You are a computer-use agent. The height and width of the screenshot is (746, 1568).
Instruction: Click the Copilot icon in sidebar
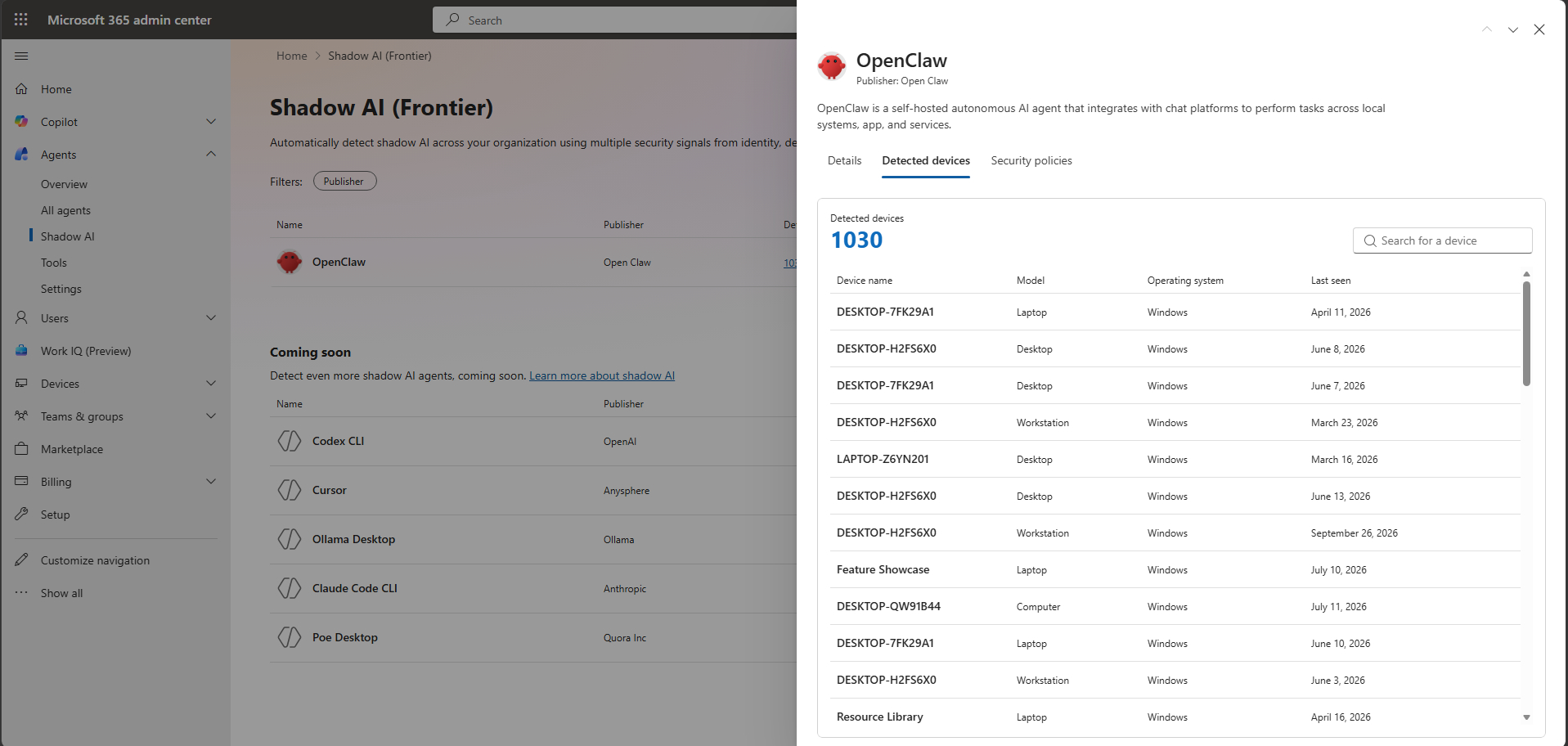coord(21,121)
